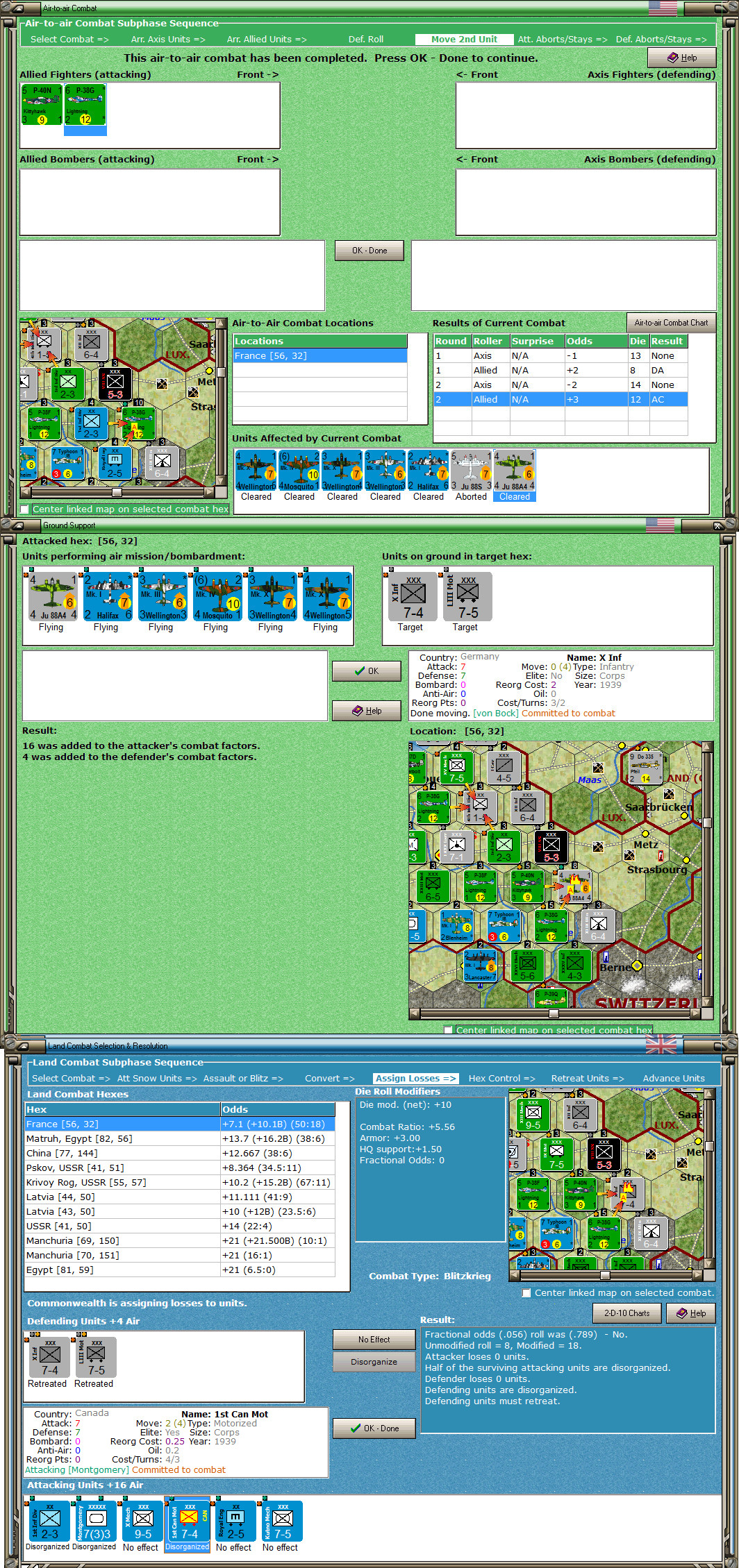Click US flag in Ground Support title bar

click(x=660, y=525)
